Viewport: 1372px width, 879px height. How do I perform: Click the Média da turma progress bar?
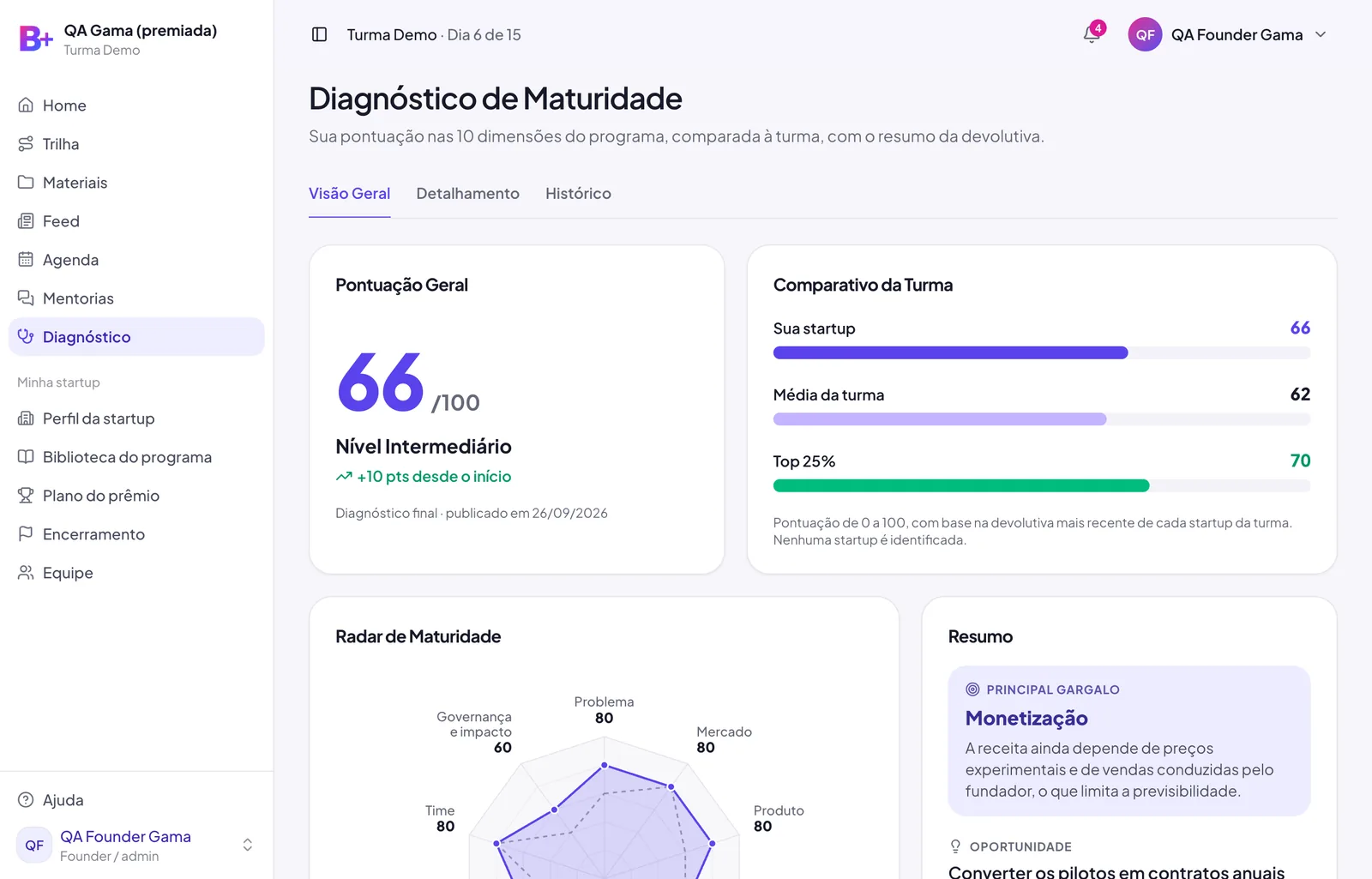coord(1042,419)
